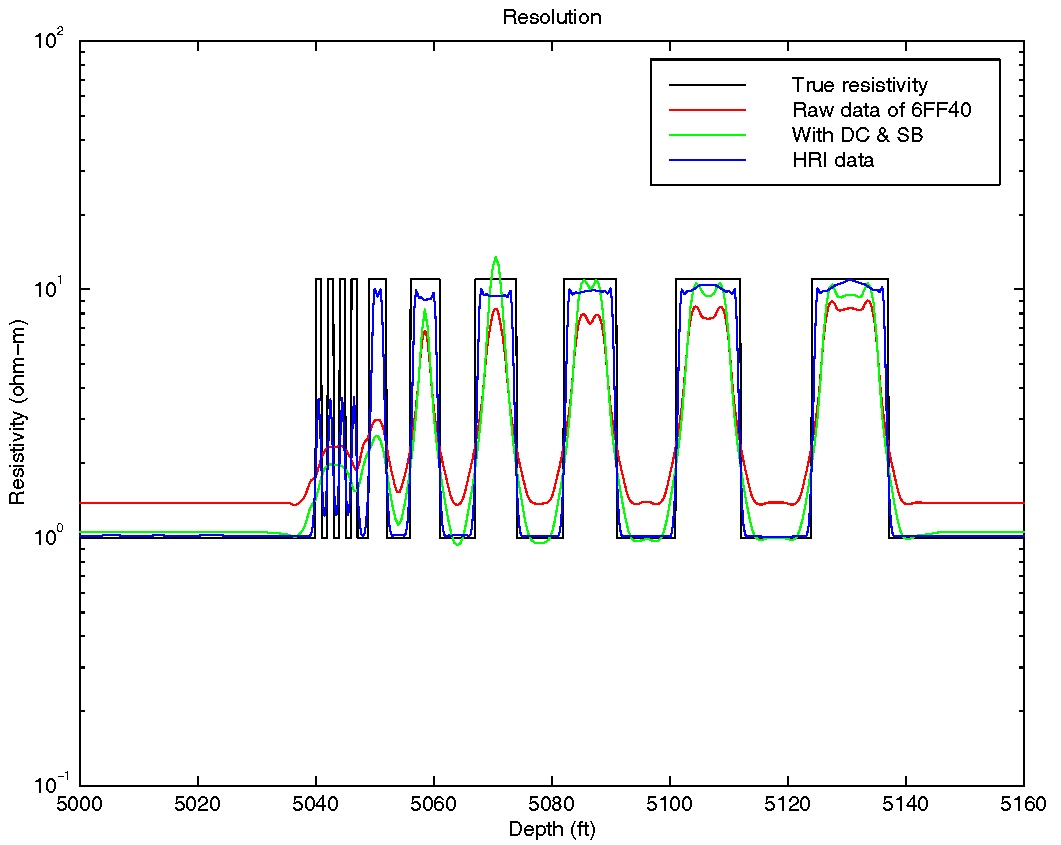Select the 5080 depth tick label
Screen dimensions: 1061x845
552,803
